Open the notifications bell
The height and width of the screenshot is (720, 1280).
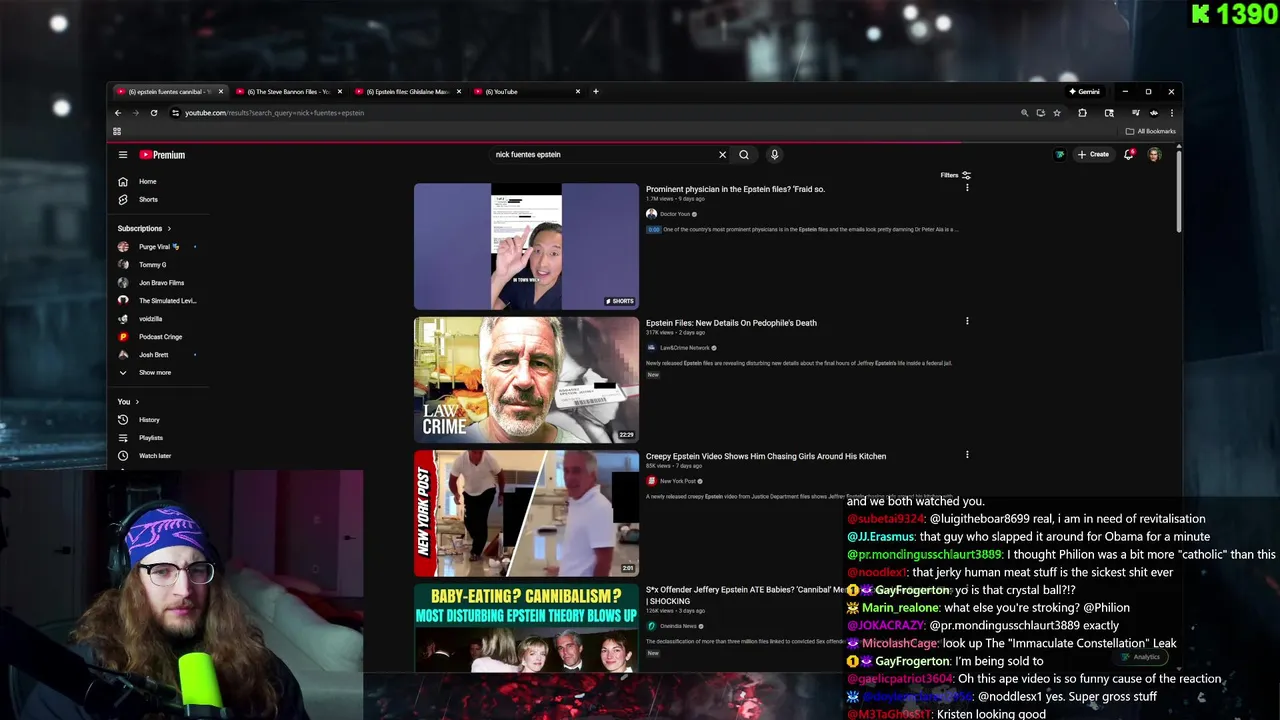click(1129, 155)
